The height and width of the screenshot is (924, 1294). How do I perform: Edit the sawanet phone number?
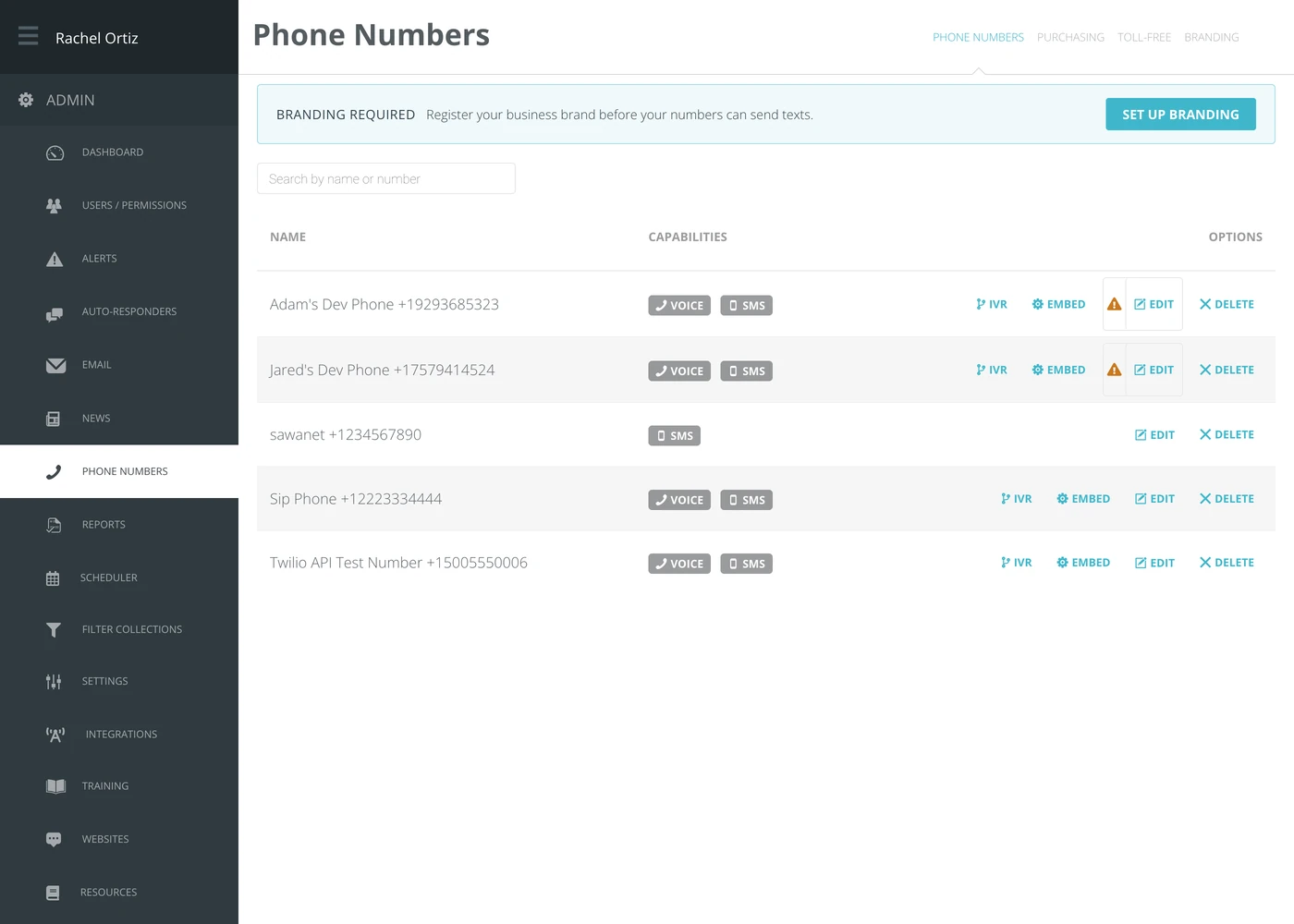1154,434
